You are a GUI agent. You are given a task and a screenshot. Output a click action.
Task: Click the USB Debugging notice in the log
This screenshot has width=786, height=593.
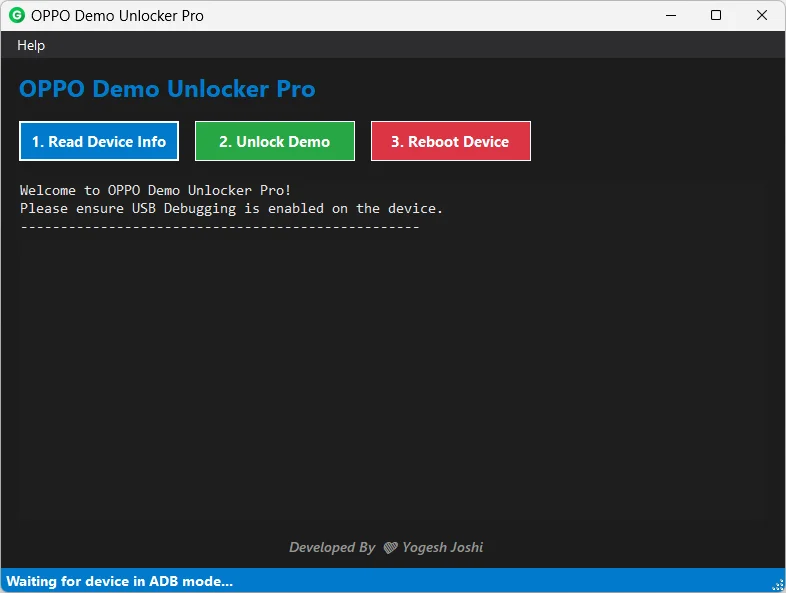point(230,208)
